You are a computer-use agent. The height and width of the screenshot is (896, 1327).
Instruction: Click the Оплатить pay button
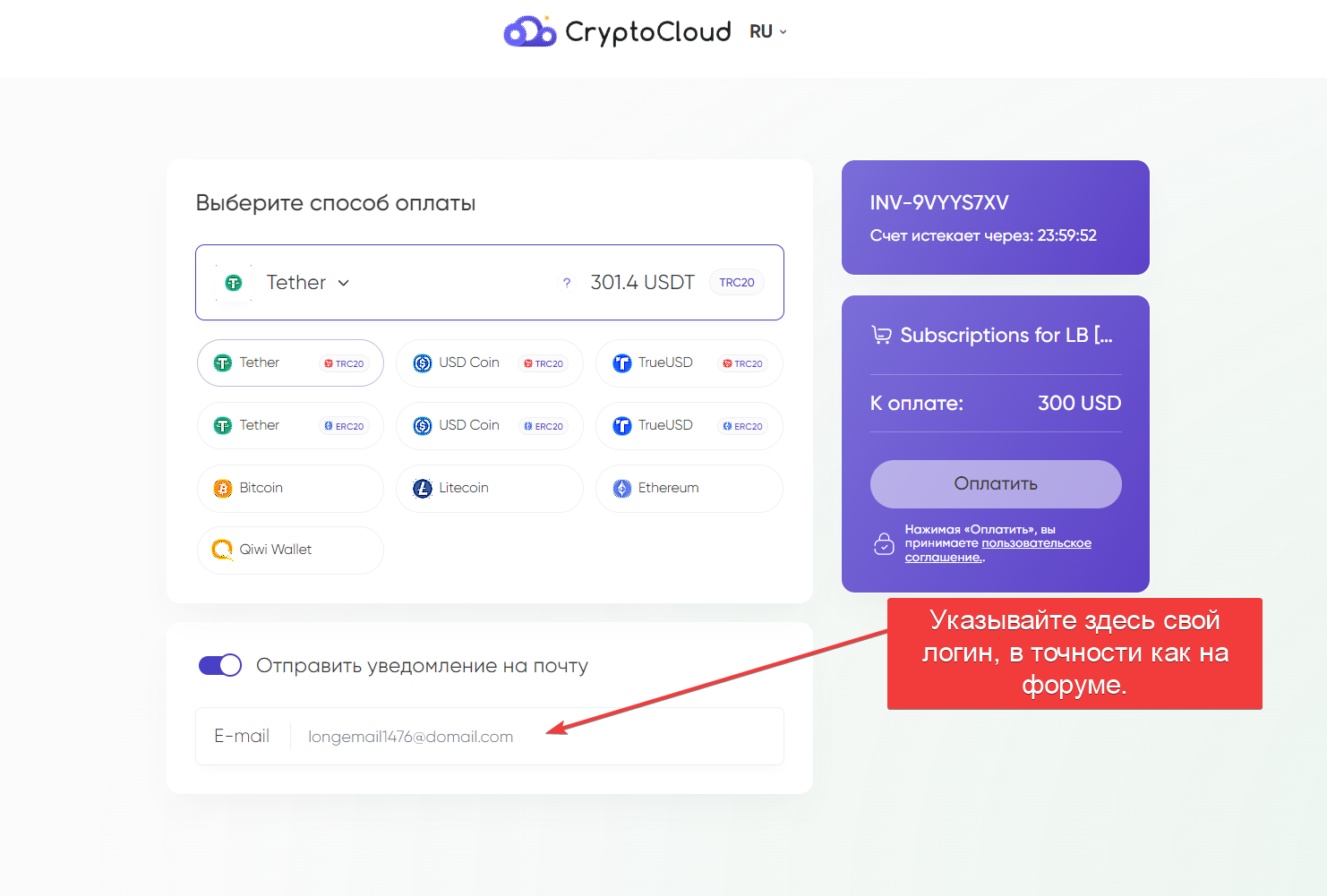[996, 484]
